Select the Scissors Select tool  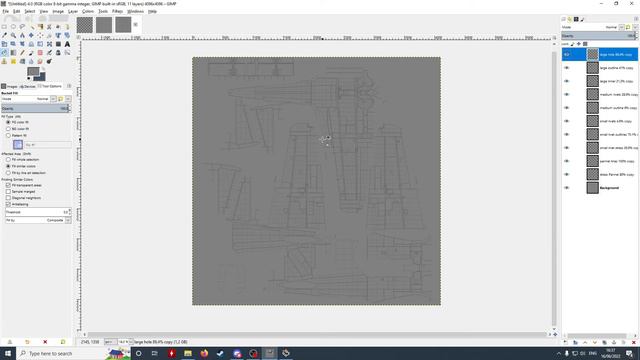[x=49, y=27]
